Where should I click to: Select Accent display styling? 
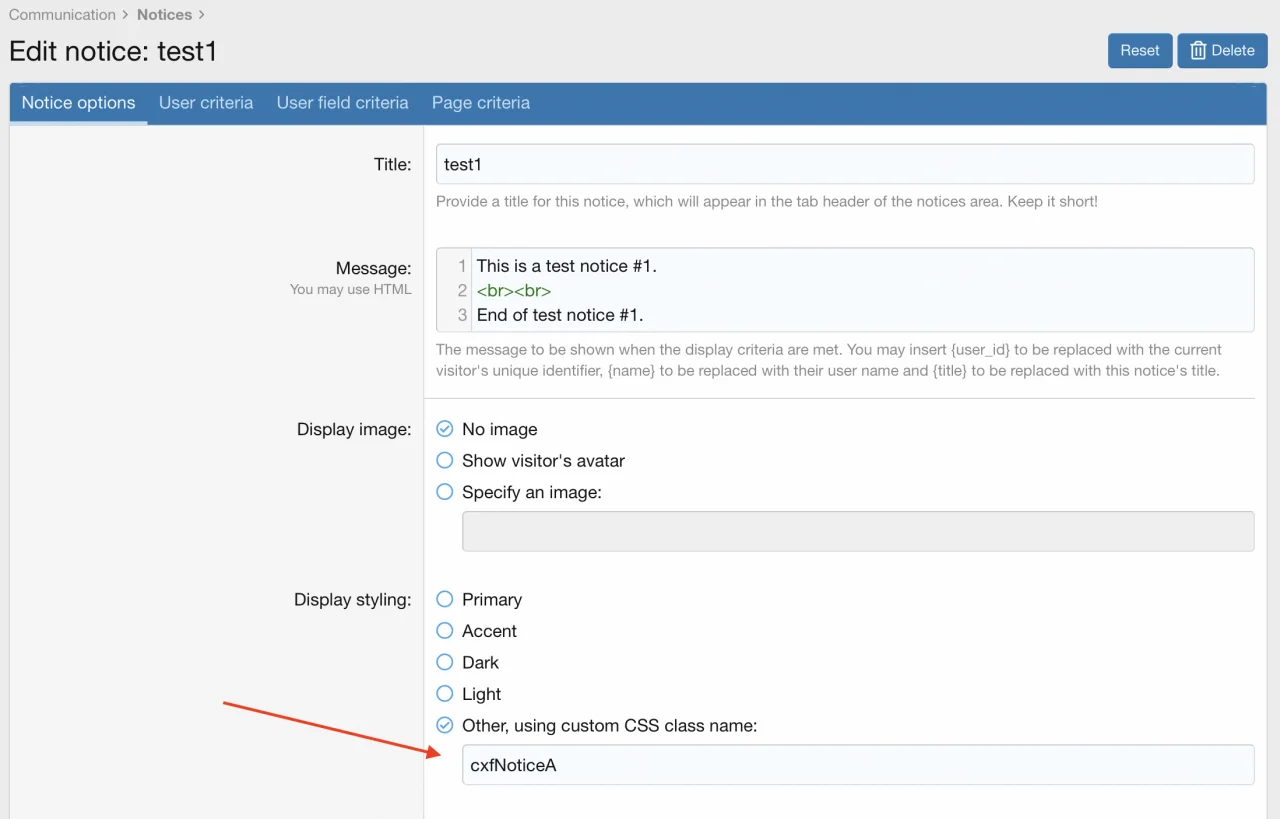[x=445, y=631]
